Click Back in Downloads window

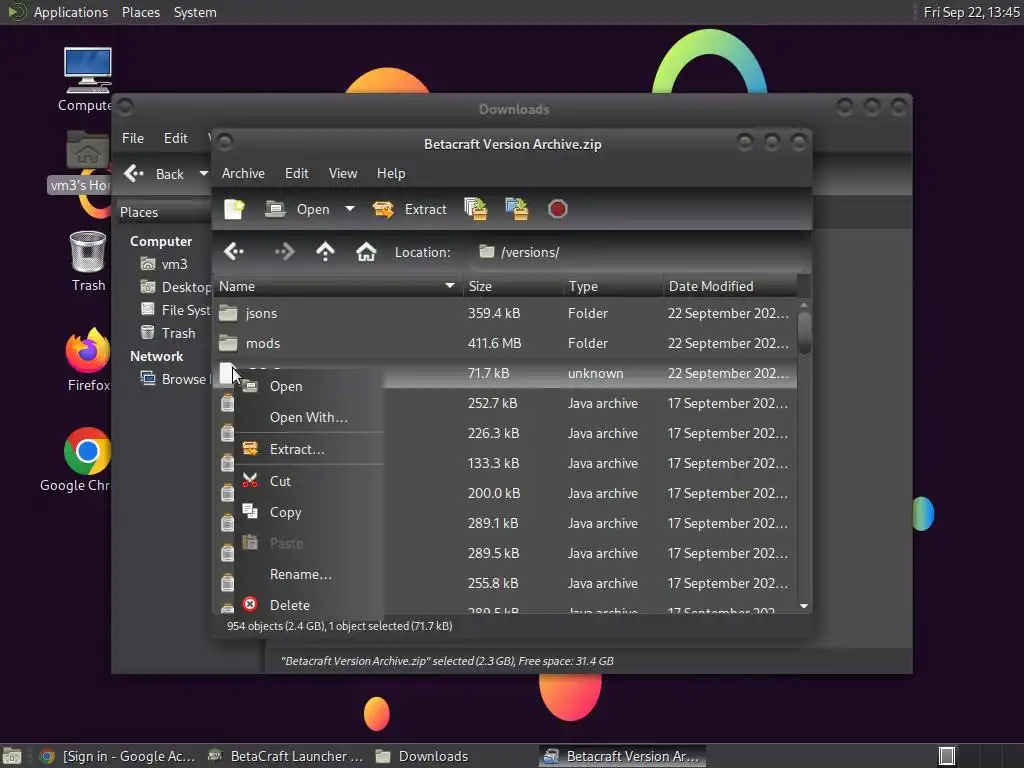point(154,174)
